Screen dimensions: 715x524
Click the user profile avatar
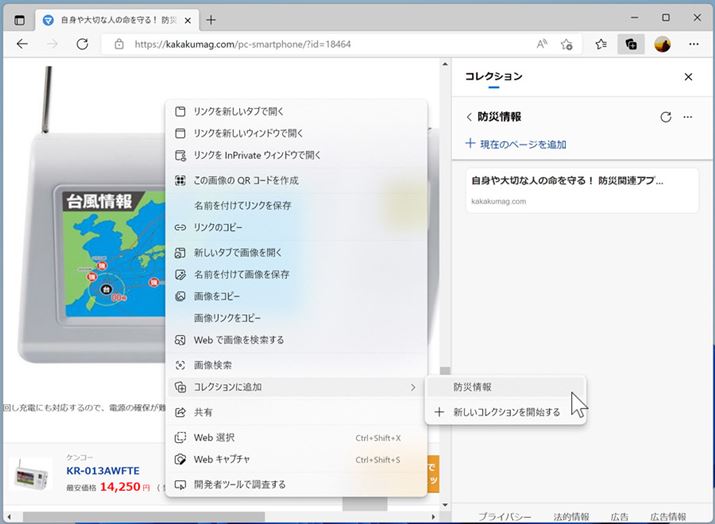tap(662, 44)
